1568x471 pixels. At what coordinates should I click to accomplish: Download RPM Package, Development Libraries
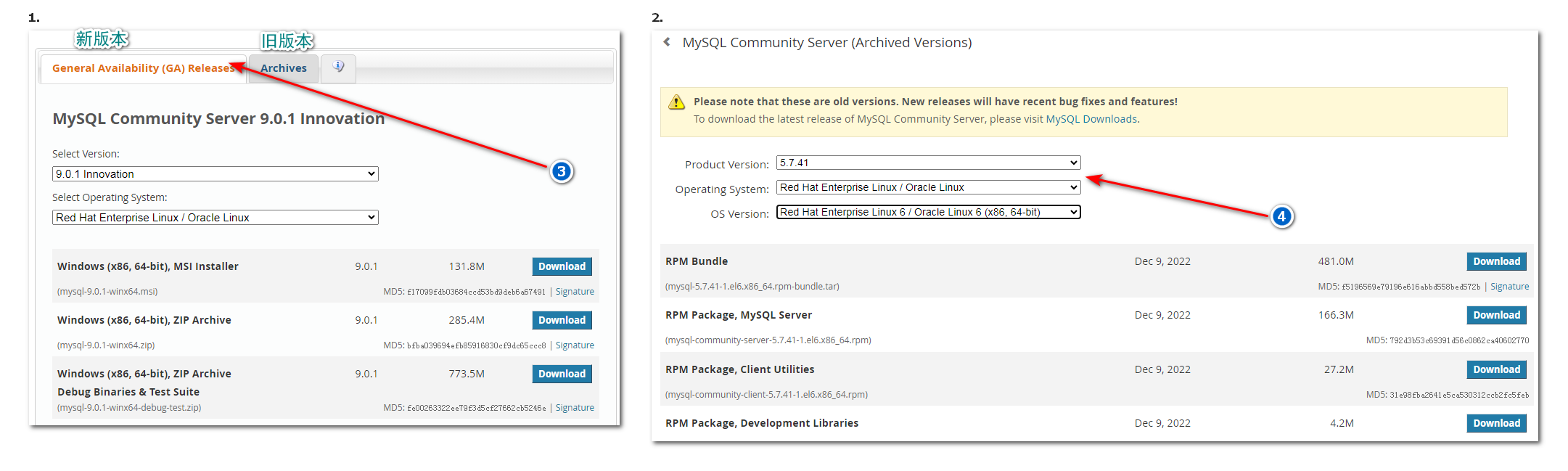pos(1497,423)
